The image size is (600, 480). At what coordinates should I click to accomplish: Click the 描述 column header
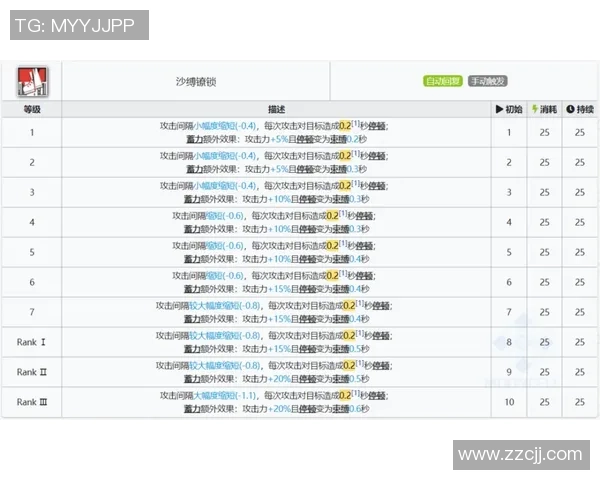coord(276,109)
